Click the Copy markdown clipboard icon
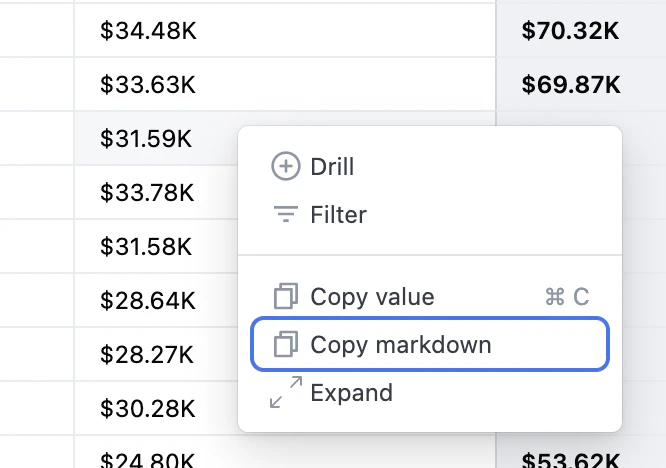This screenshot has width=666, height=468. [x=285, y=344]
